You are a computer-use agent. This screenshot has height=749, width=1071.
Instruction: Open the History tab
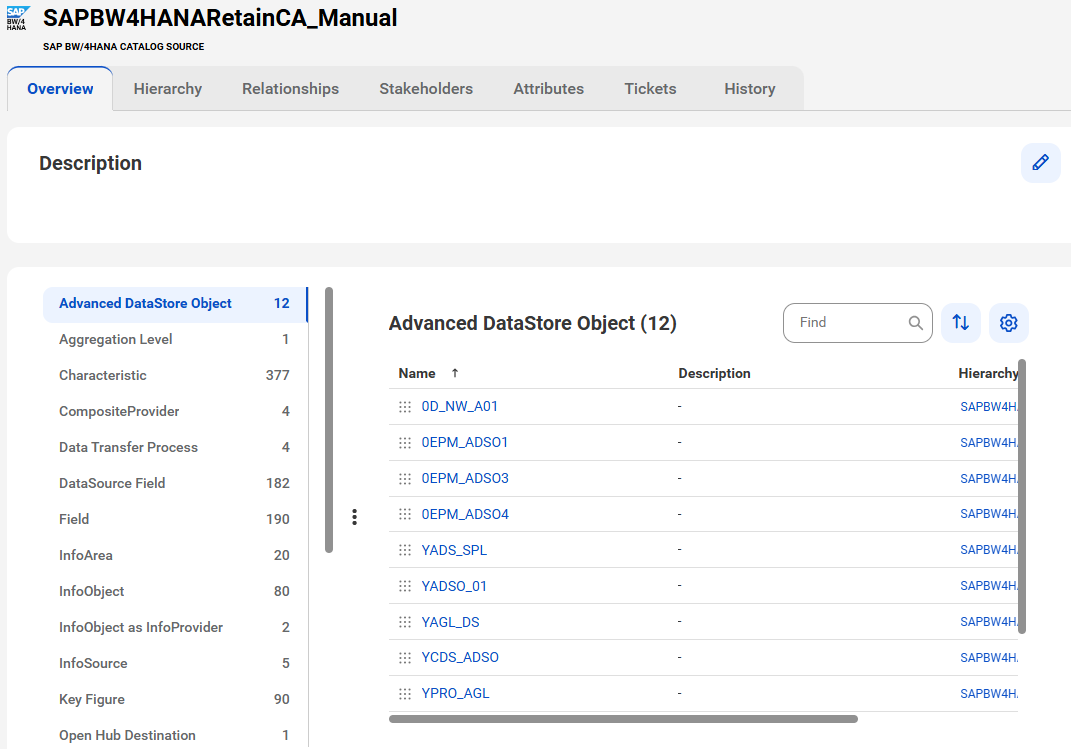(749, 89)
